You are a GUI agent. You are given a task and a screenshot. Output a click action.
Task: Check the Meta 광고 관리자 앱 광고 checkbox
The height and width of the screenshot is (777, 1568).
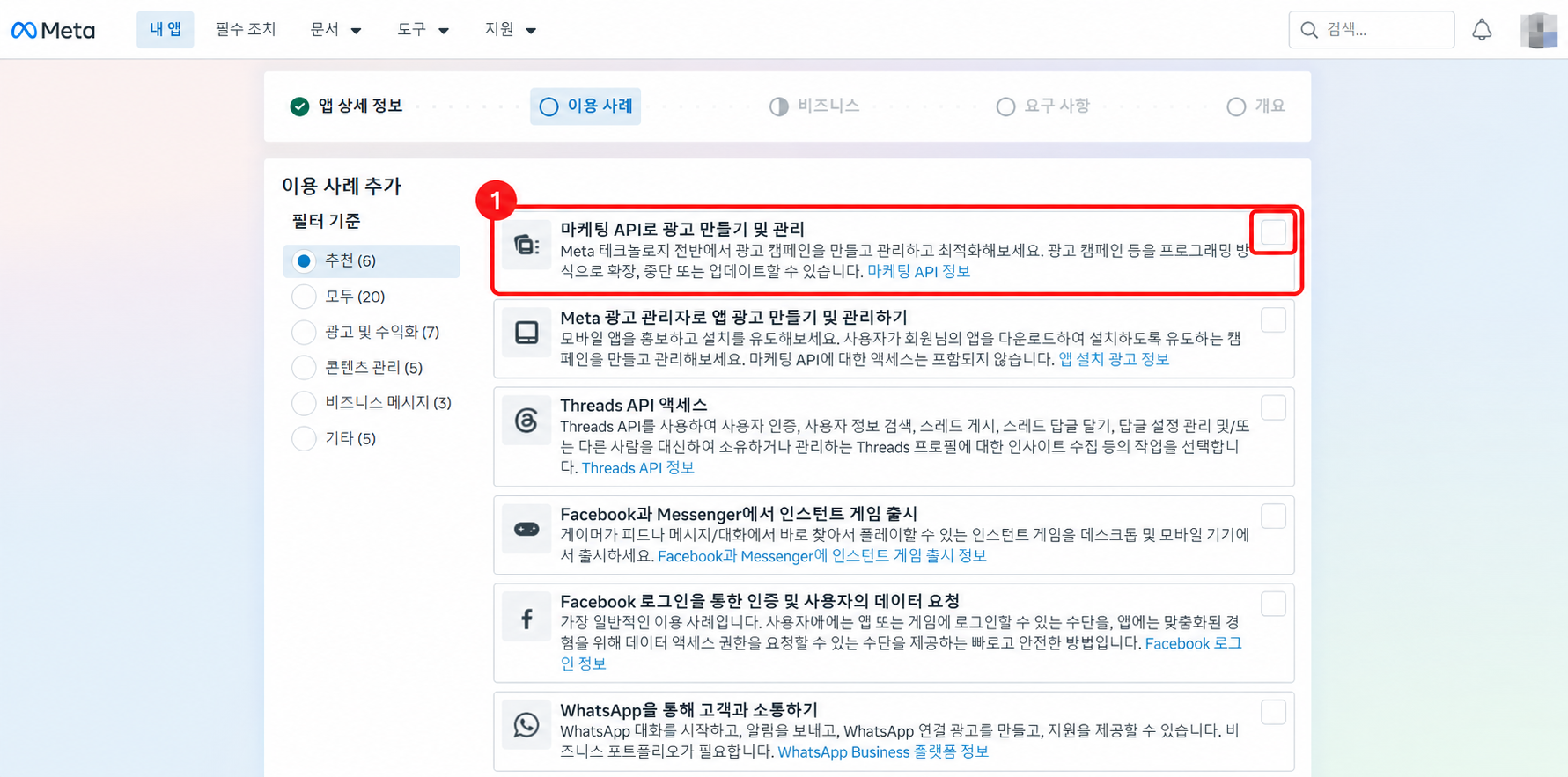[x=1273, y=320]
